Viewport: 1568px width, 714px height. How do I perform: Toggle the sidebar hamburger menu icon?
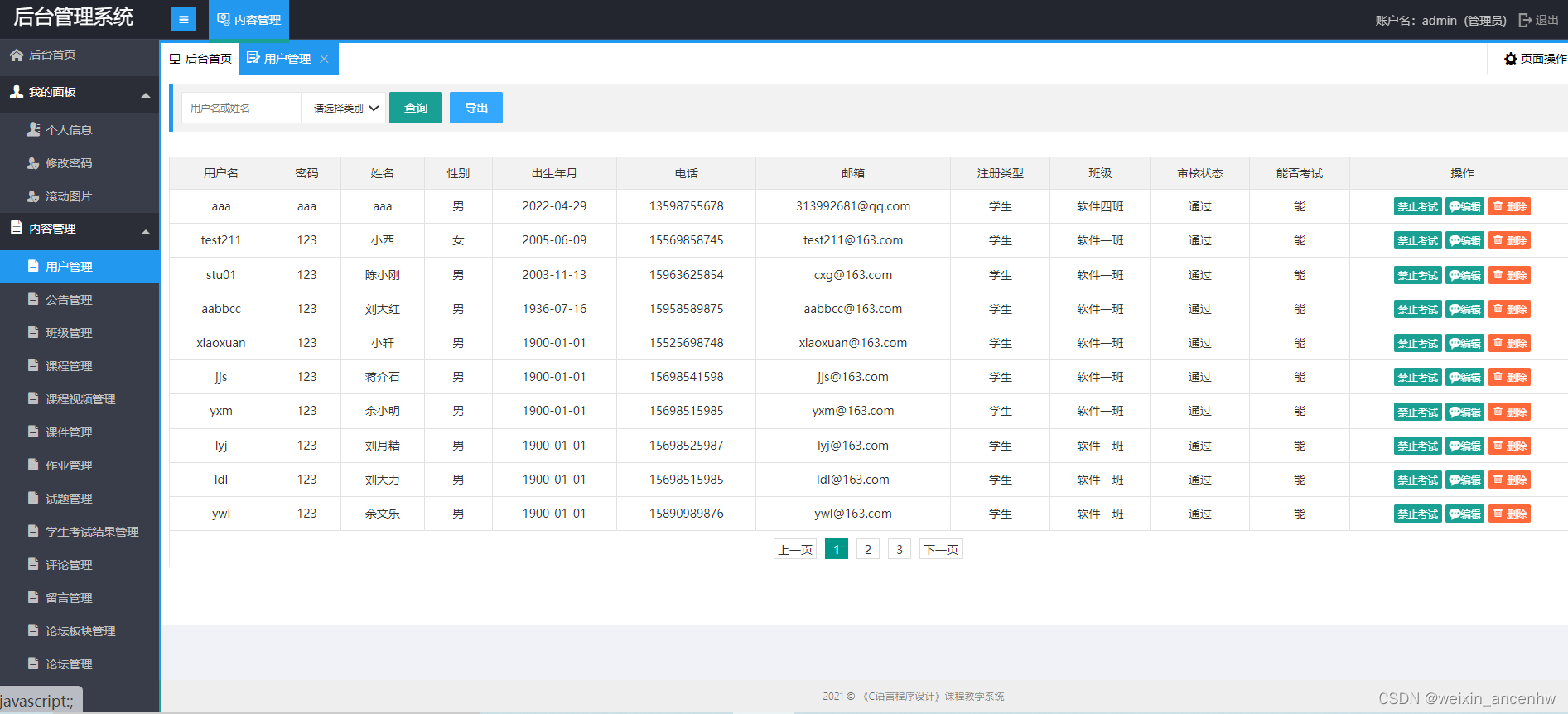coord(184,19)
